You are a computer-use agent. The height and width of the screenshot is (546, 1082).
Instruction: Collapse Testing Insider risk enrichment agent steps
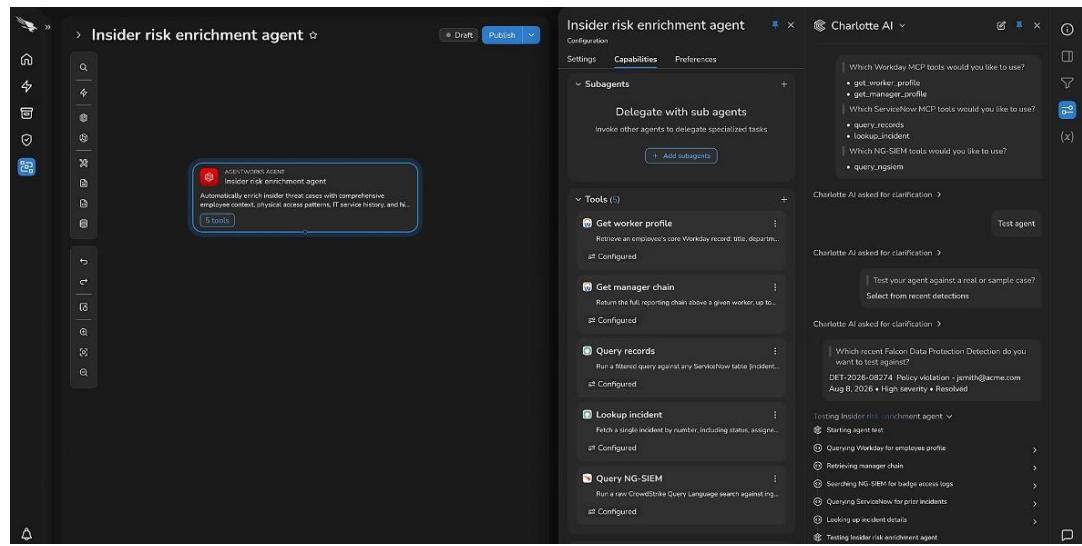(x=950, y=416)
